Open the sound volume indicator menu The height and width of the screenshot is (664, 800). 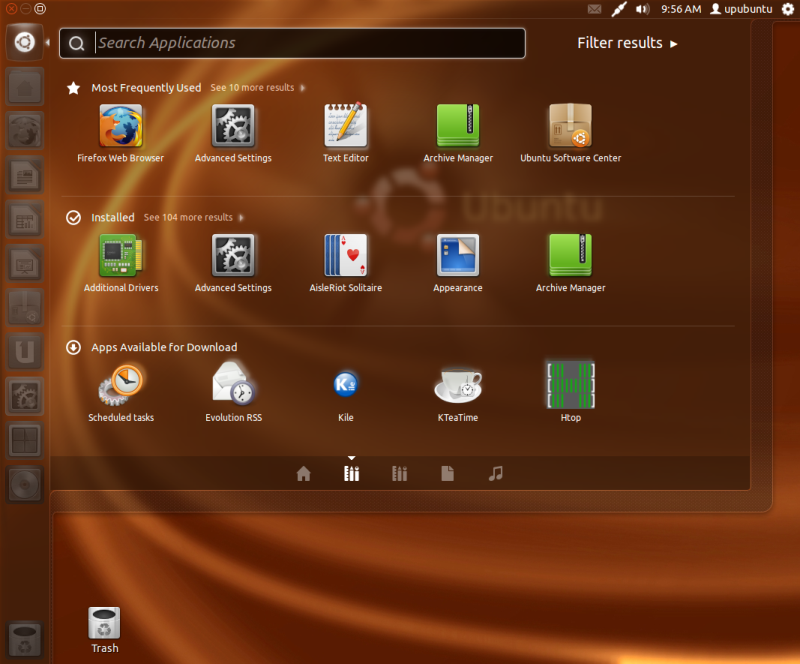tap(640, 9)
